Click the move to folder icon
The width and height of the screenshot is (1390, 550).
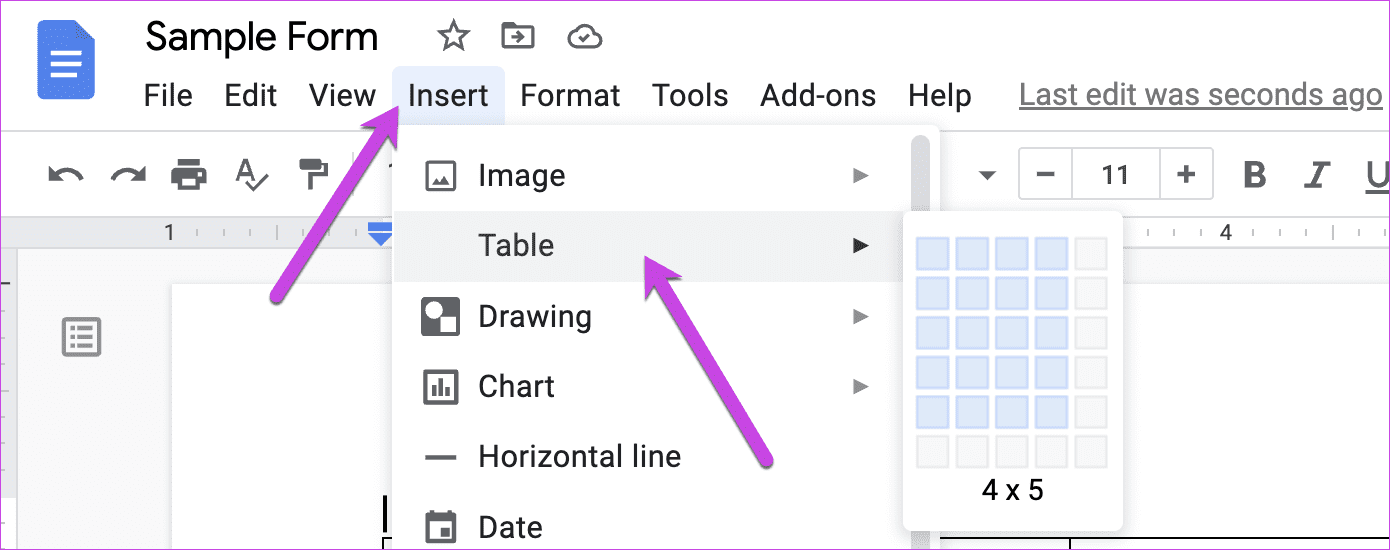(518, 38)
